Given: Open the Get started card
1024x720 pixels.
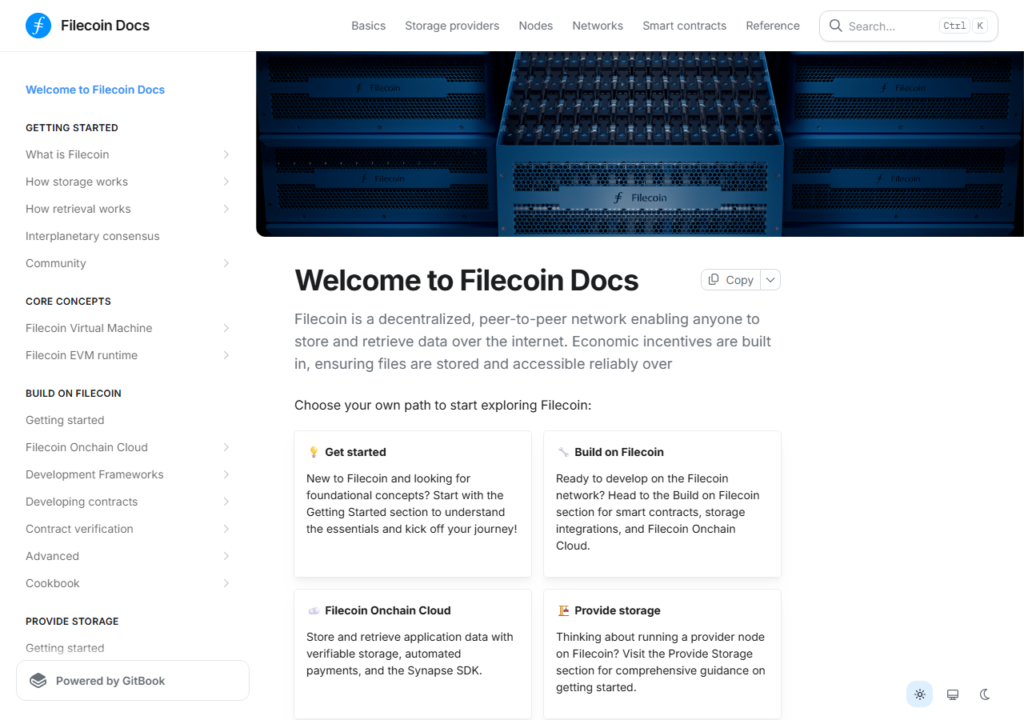Looking at the screenshot, I should 413,504.
